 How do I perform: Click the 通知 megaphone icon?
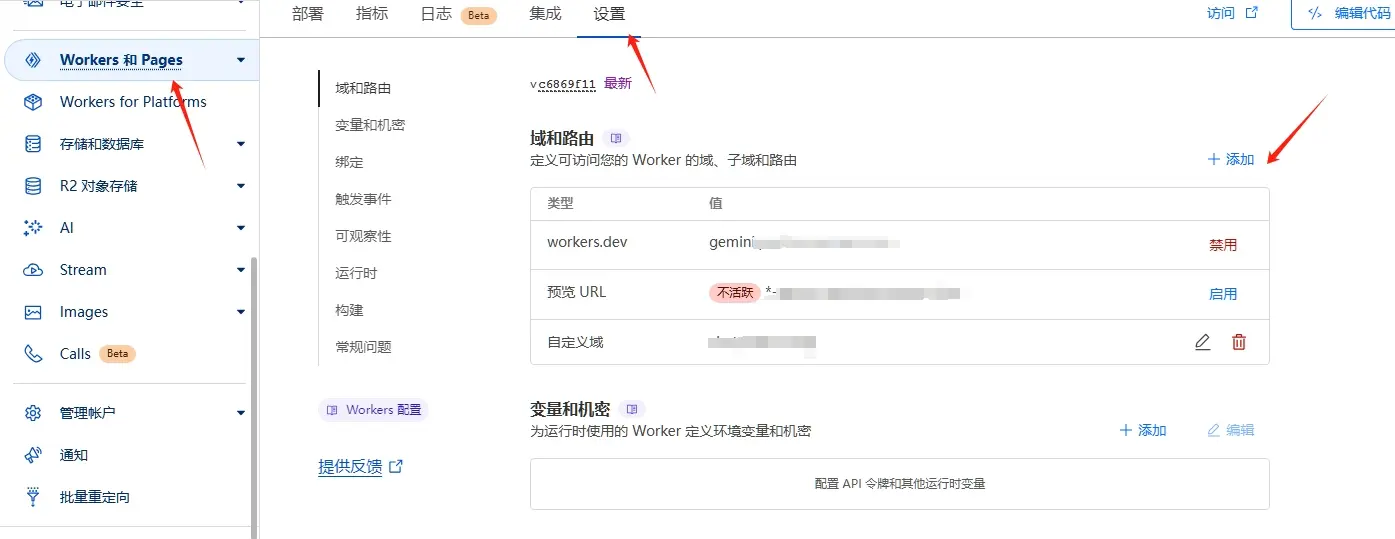[x=33, y=455]
